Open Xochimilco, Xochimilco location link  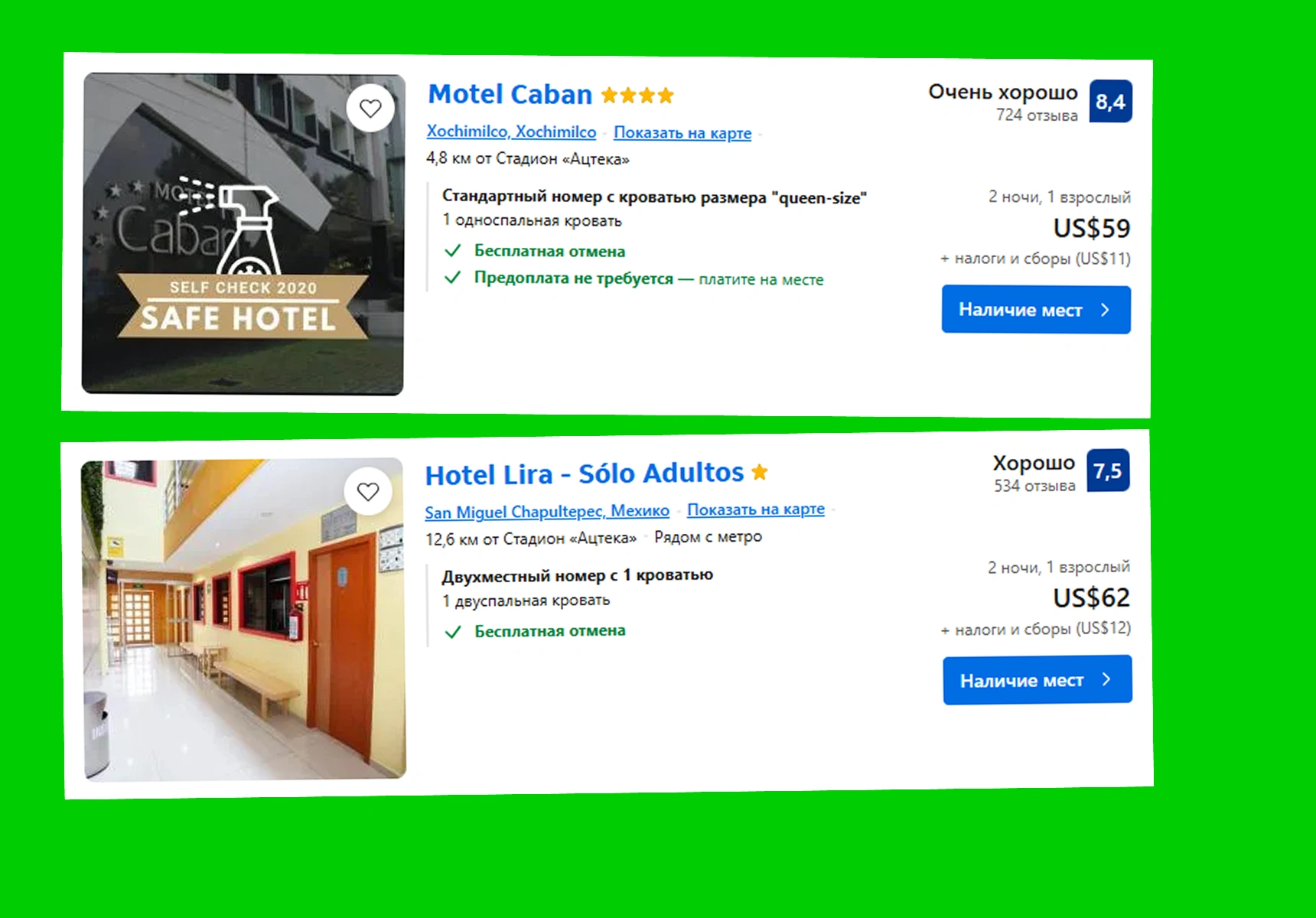511,132
